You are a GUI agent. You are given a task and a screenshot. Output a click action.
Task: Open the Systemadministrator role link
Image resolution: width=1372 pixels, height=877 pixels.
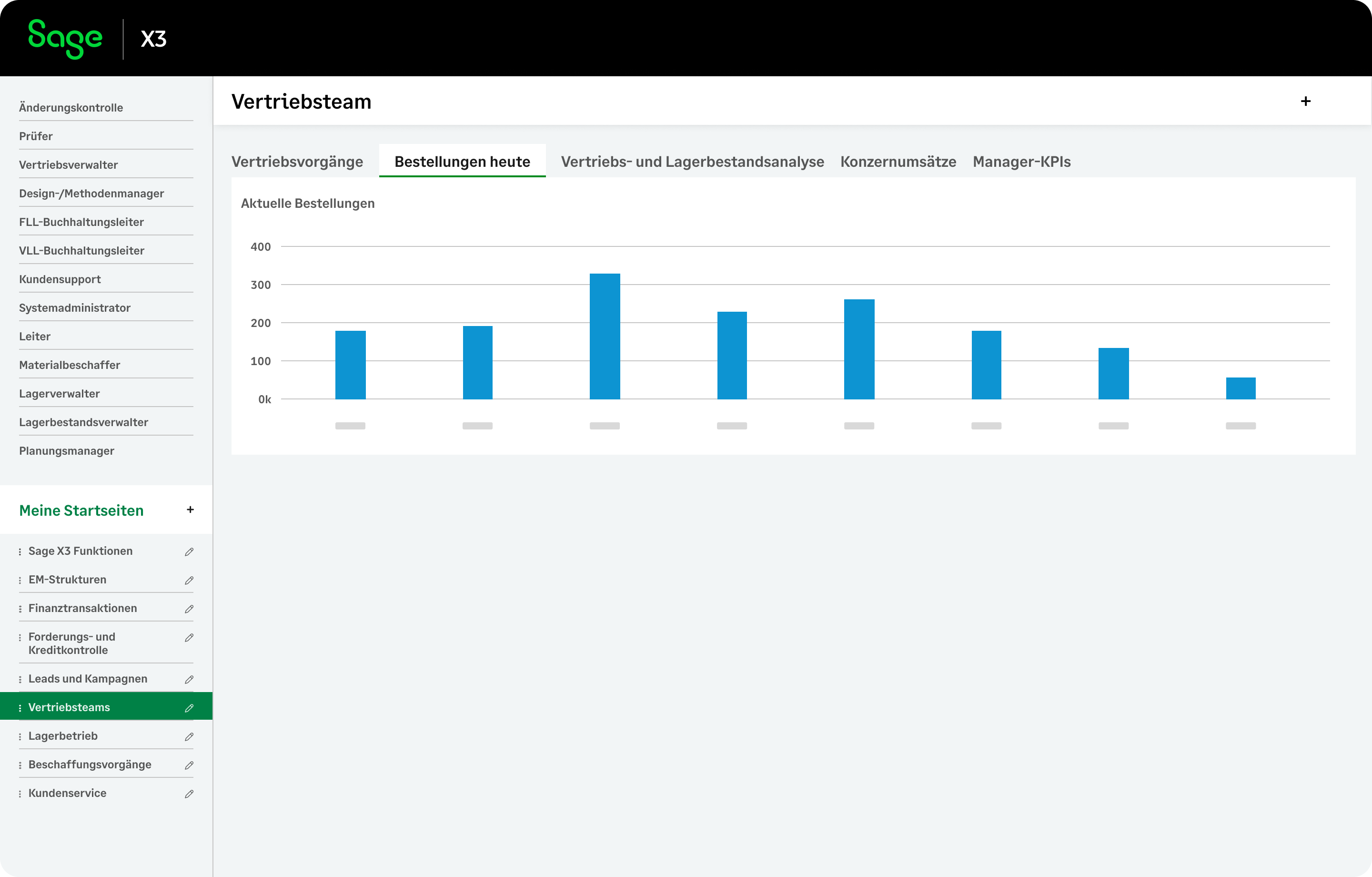[x=75, y=308]
